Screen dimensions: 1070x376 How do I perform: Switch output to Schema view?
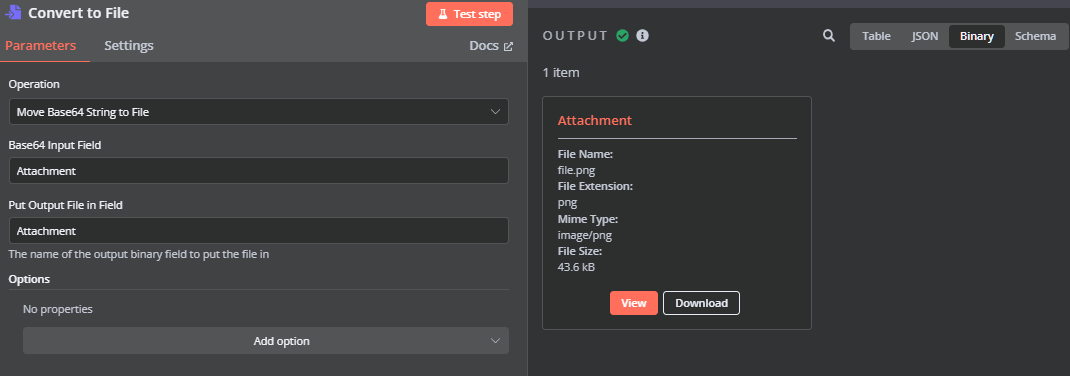coord(1035,36)
